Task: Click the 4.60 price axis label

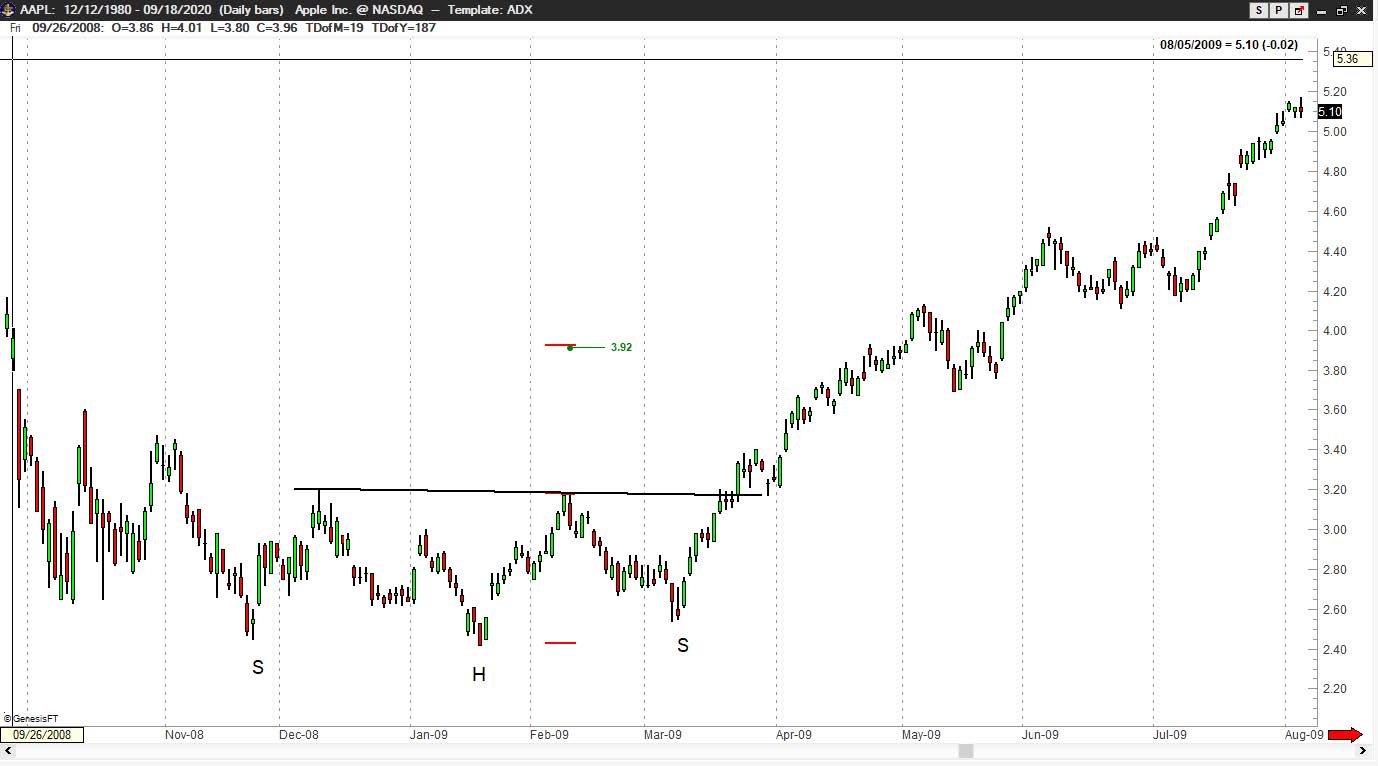Action: (x=1334, y=212)
